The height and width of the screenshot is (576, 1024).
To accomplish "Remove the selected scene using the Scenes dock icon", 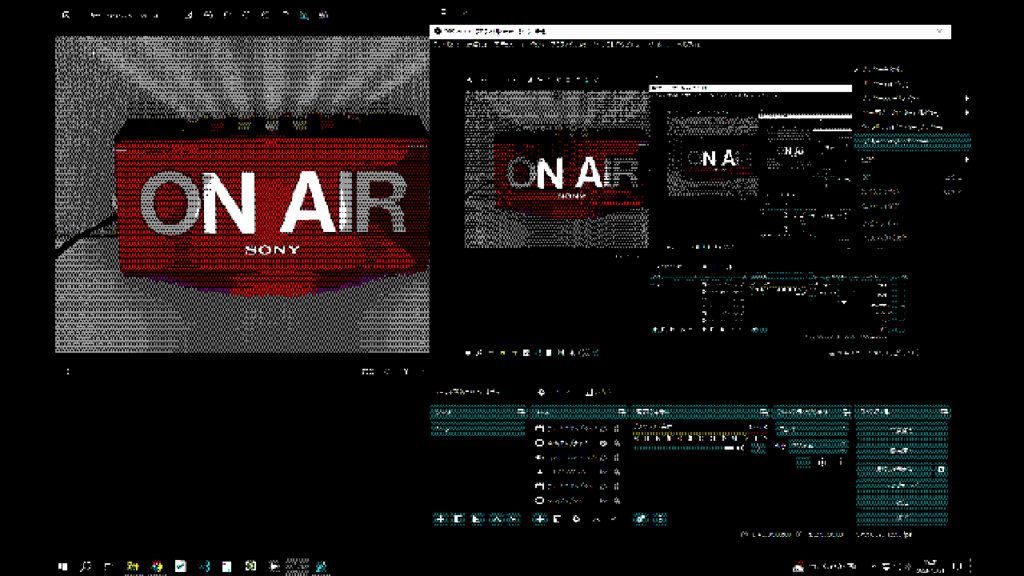I will coord(458,519).
